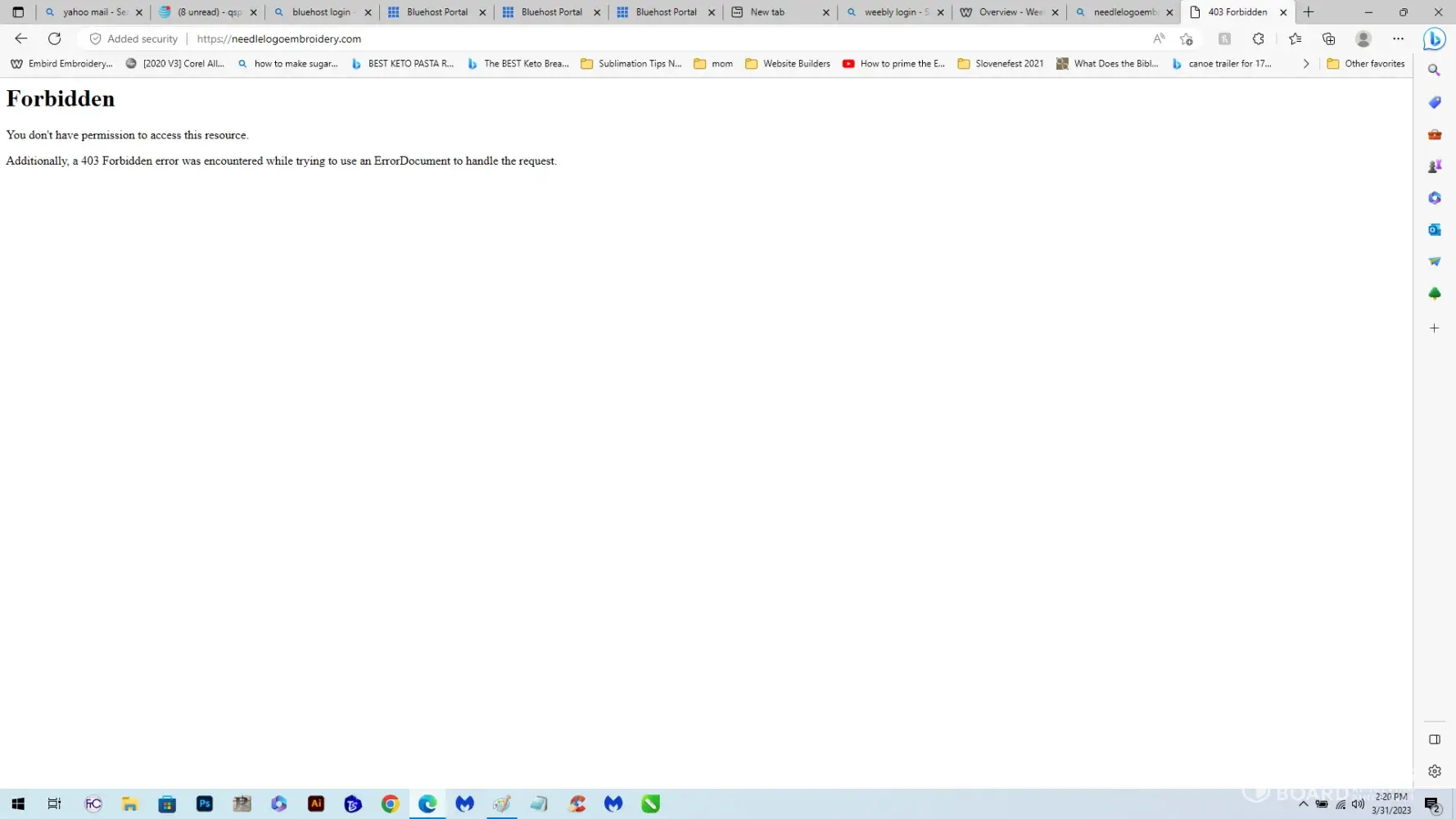Show hidden system tray icons
Image resolution: width=1456 pixels, height=819 pixels.
(x=1303, y=804)
